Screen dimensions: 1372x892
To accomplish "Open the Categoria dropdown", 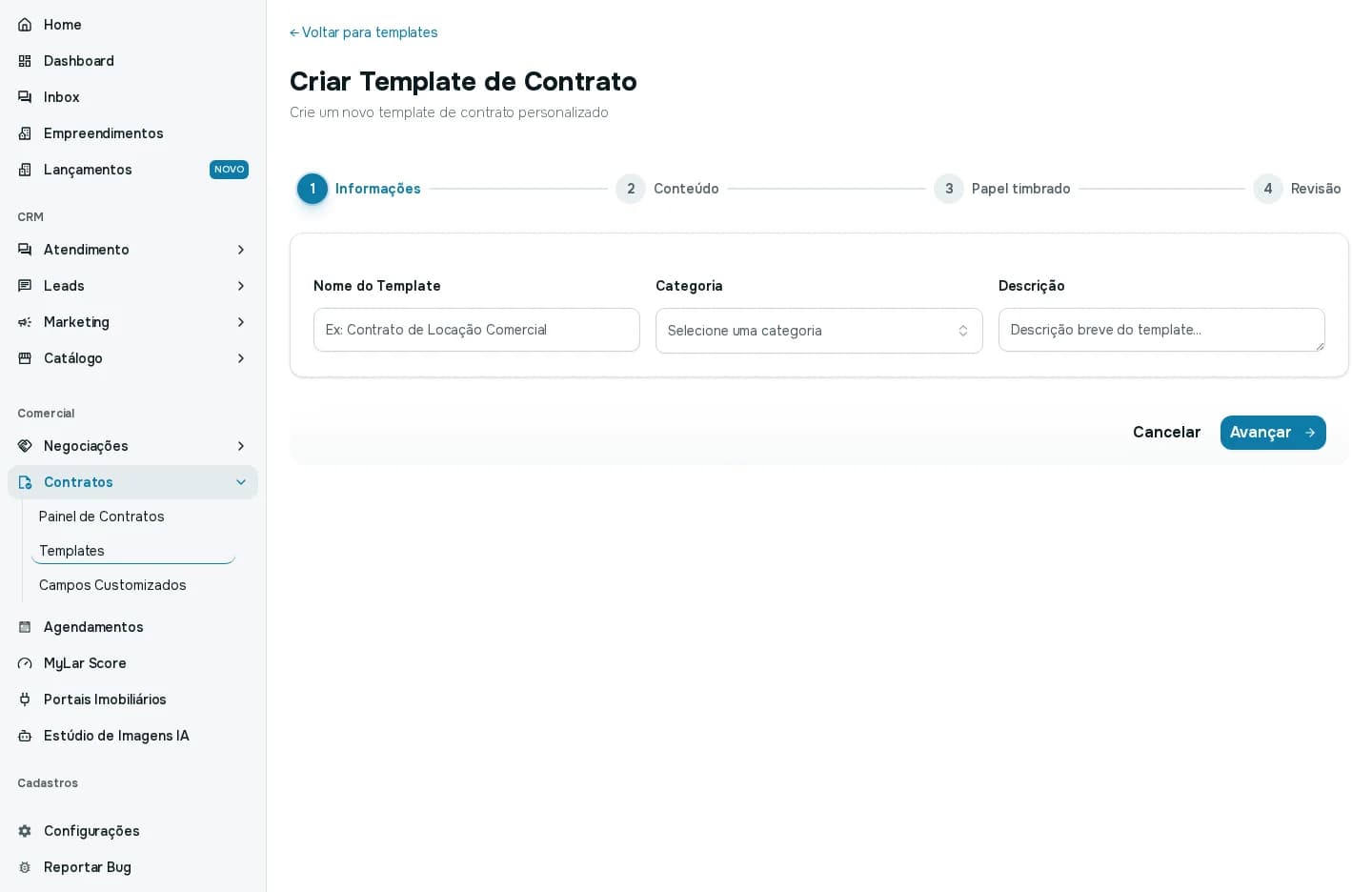I will click(818, 331).
